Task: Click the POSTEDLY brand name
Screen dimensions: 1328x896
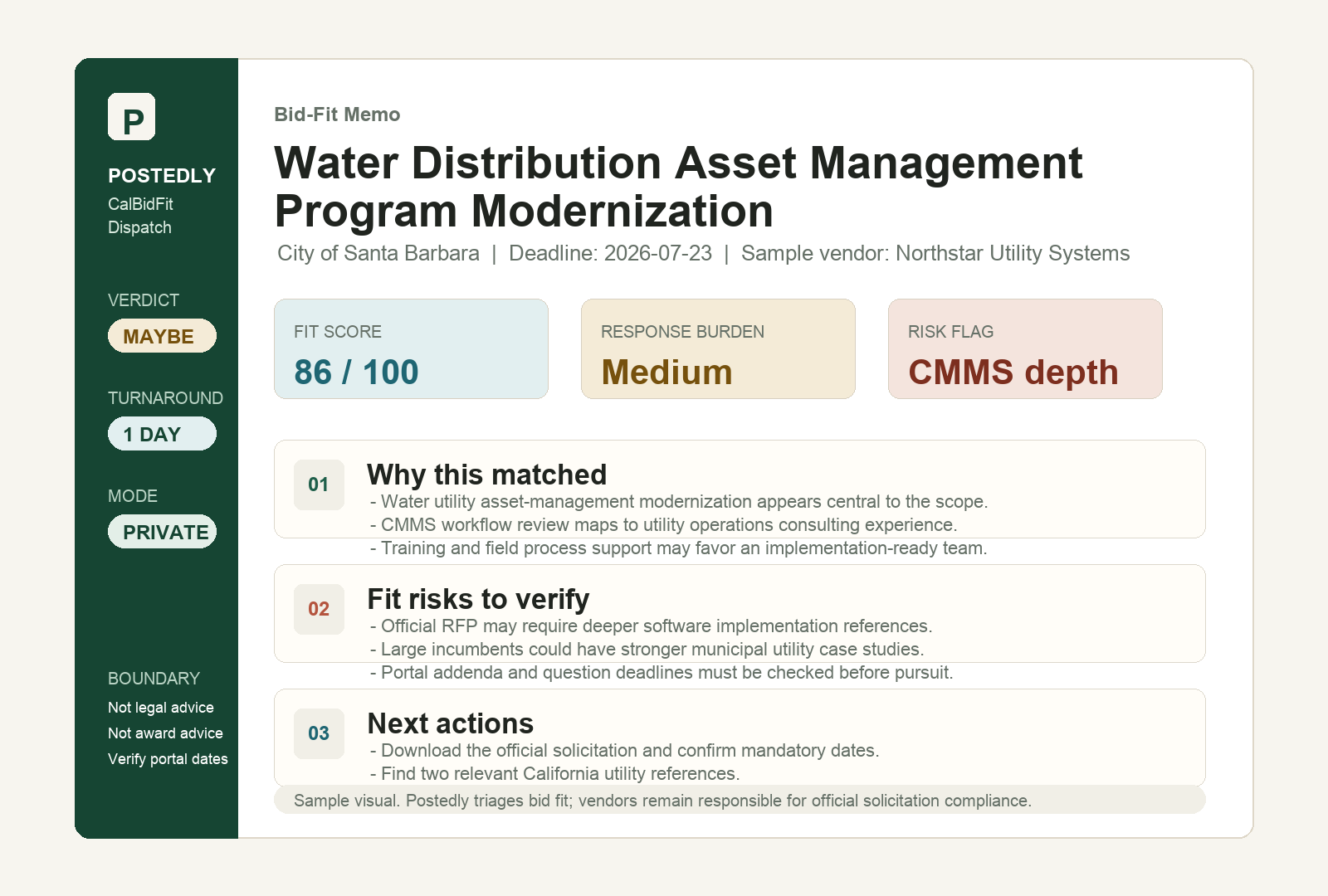Action: pos(162,176)
